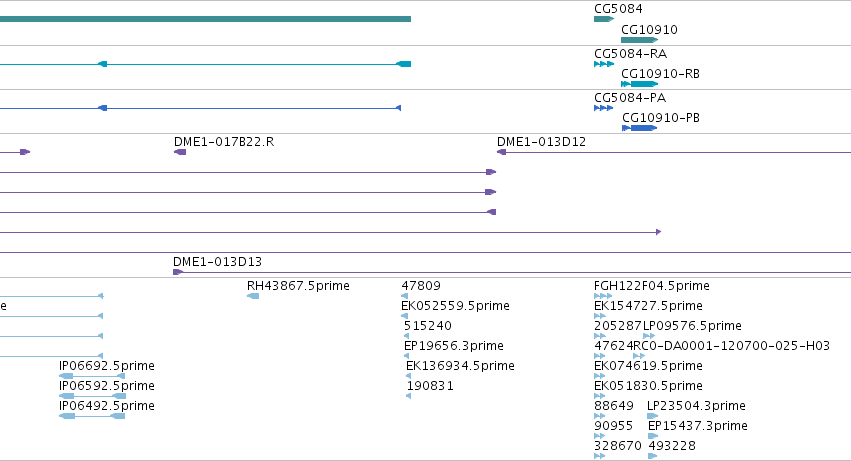
Task: Open the FGH122F04.5prime label
Action: pos(652,286)
